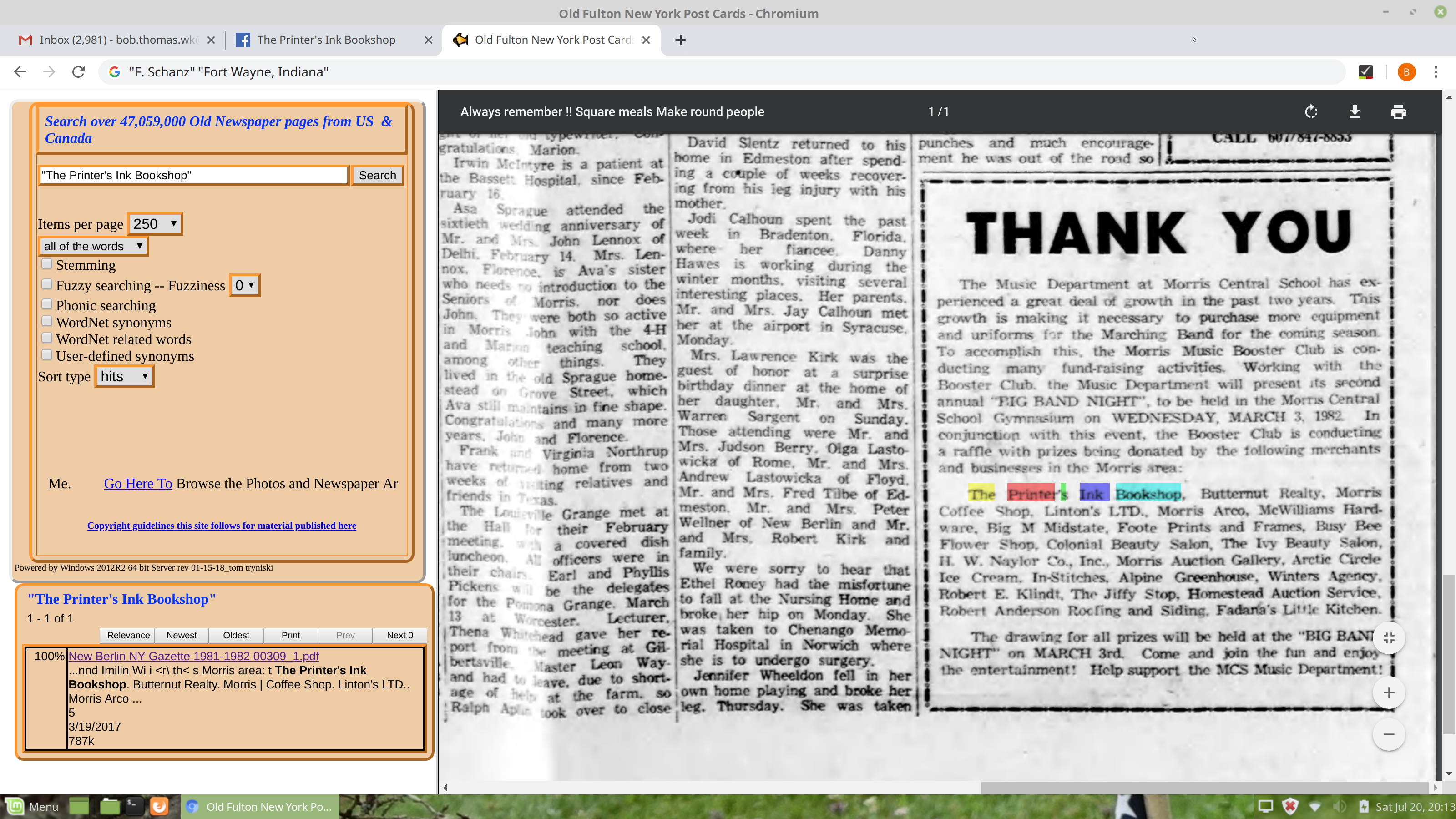1456x819 pixels.
Task: Open the Copyright guidelines link
Action: (222, 526)
